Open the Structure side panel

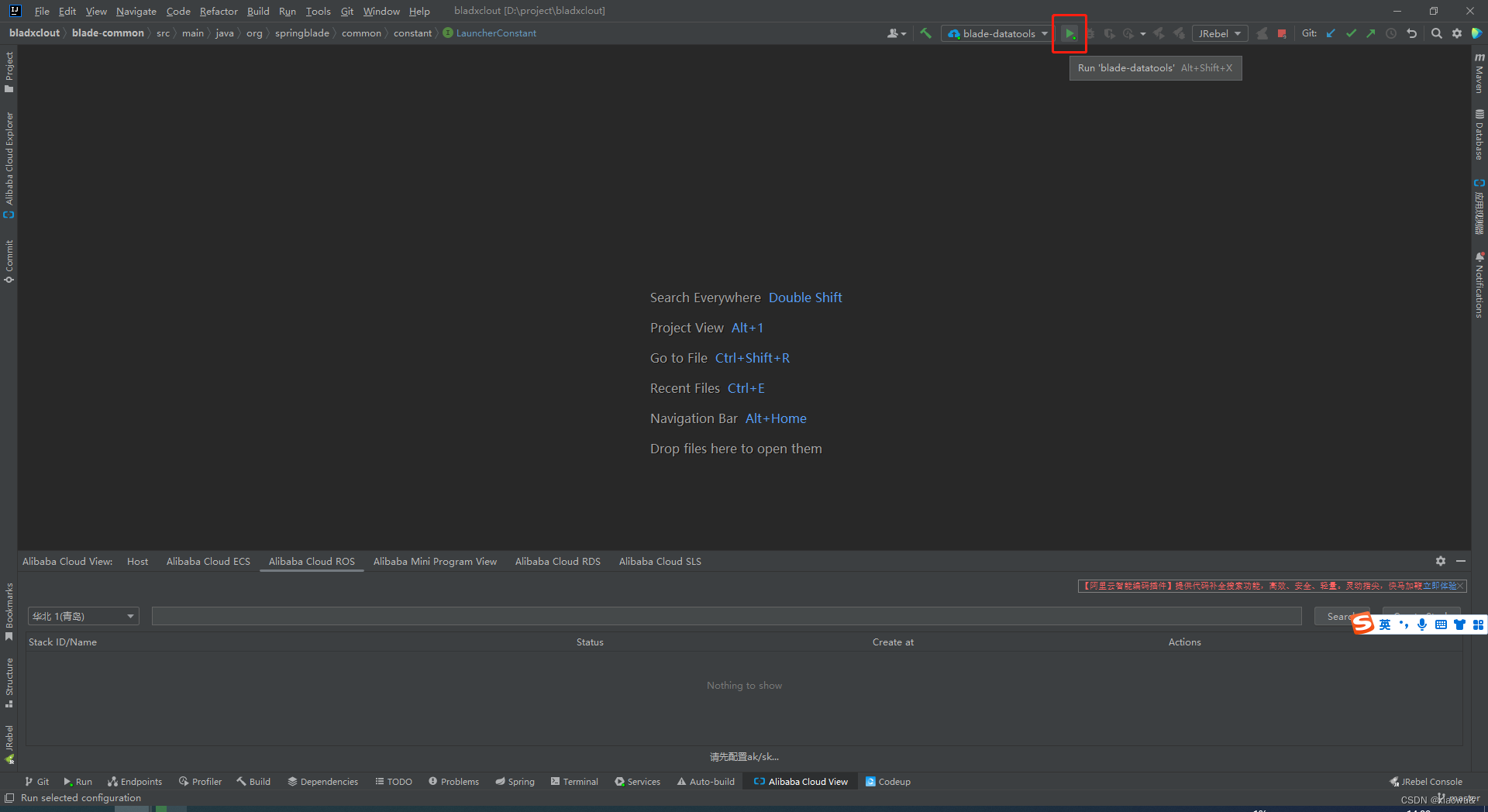[x=9, y=683]
